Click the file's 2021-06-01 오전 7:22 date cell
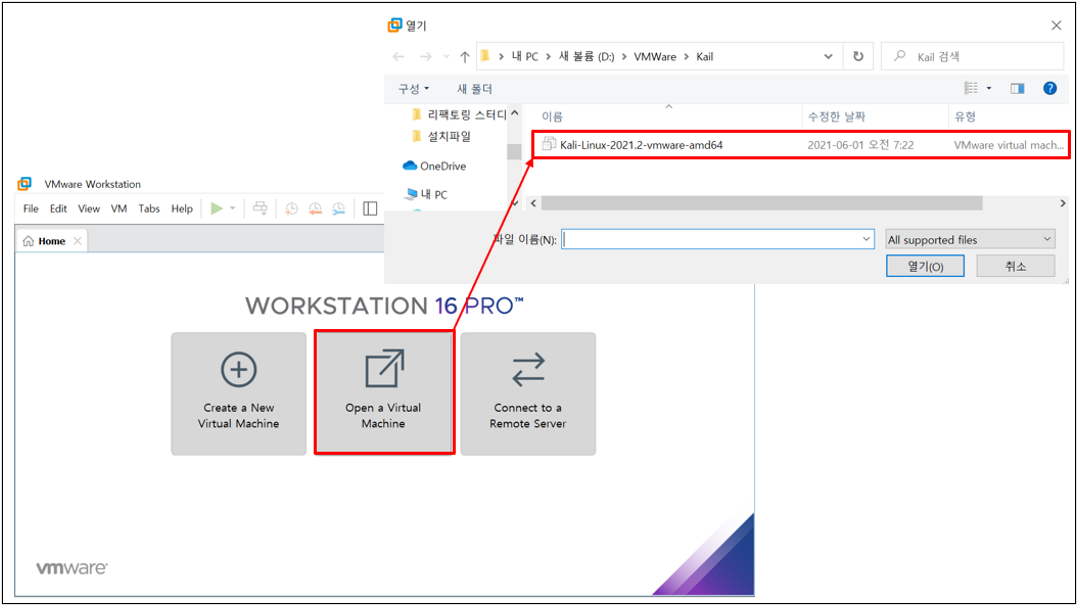 point(860,145)
